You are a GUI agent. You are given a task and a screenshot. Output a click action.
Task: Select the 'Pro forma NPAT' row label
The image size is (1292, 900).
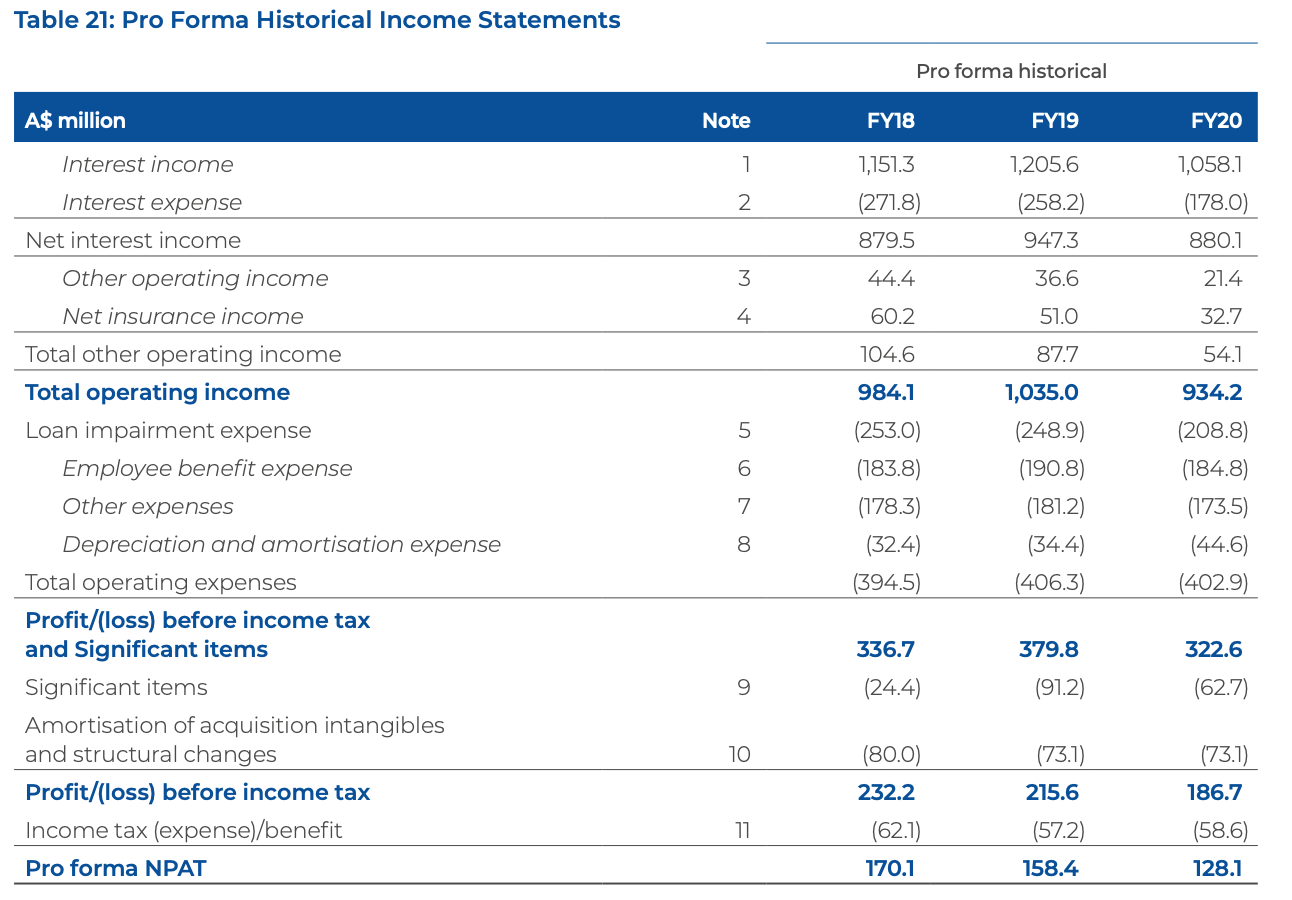115,868
